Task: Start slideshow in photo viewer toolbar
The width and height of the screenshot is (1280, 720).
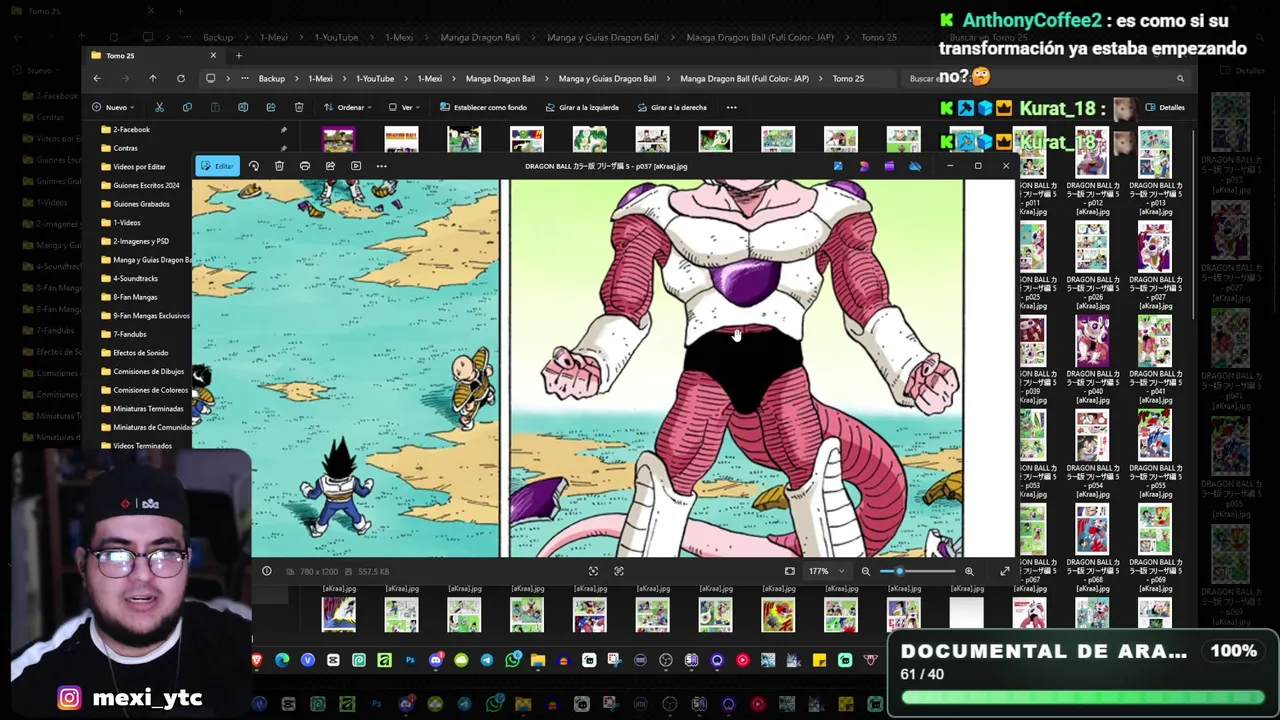Action: pyautogui.click(x=356, y=166)
